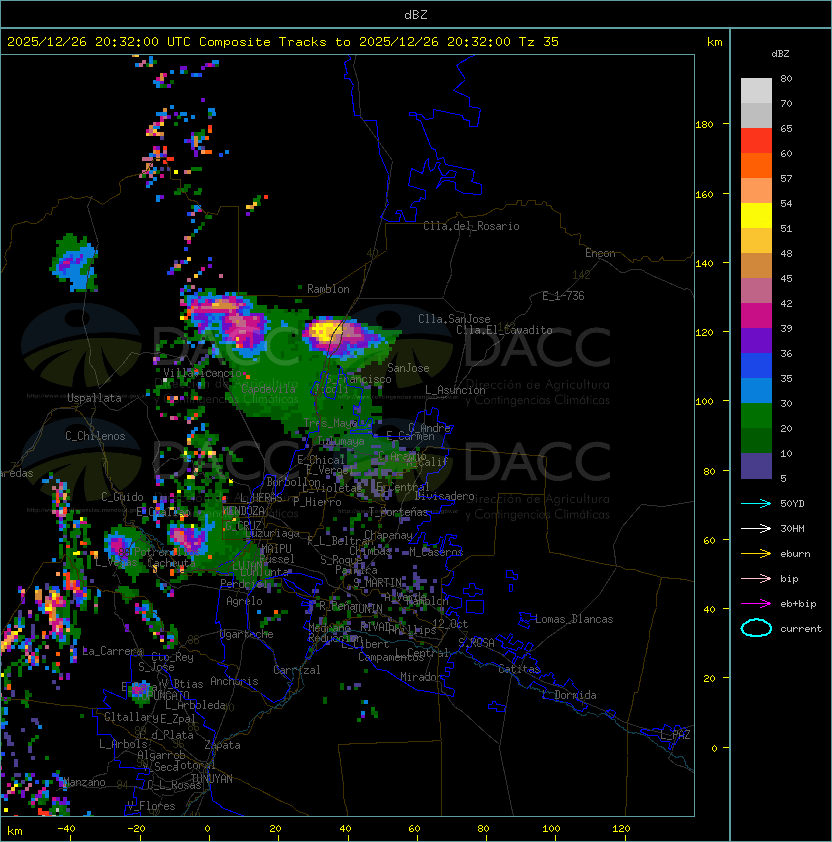Select the purple 36–39 dBZ swatch

click(756, 340)
